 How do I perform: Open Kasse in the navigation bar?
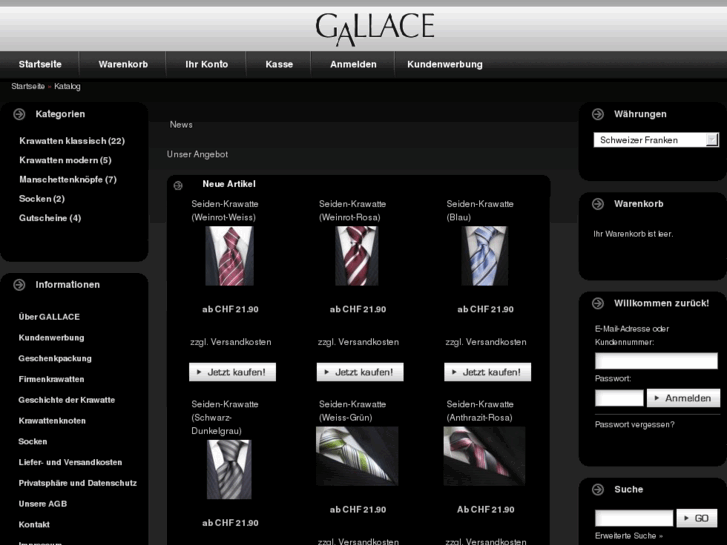click(x=279, y=64)
